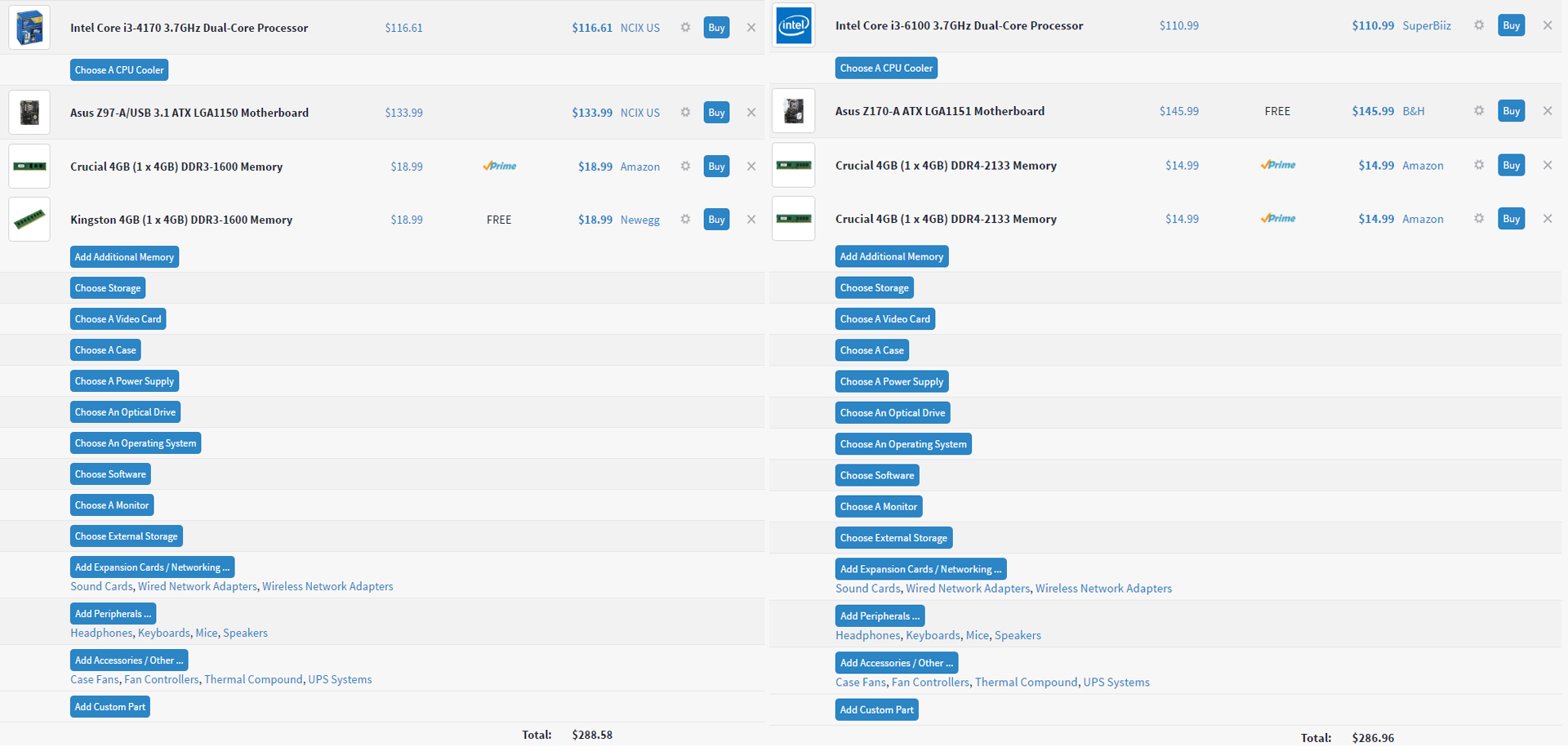Open Add Peripherals below i3-6100 build
This screenshot has height=747, width=1568.
click(x=880, y=616)
